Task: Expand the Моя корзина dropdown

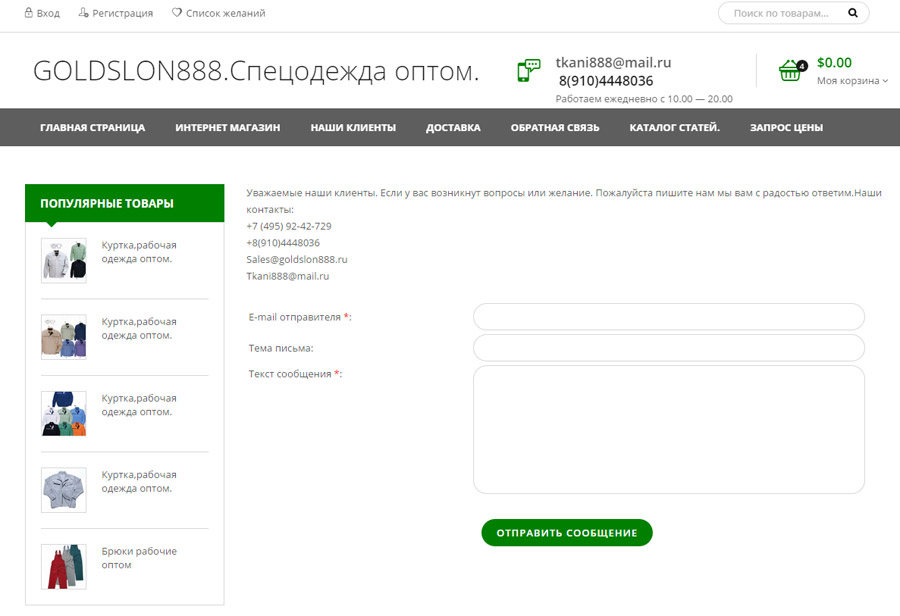Action: [x=852, y=81]
